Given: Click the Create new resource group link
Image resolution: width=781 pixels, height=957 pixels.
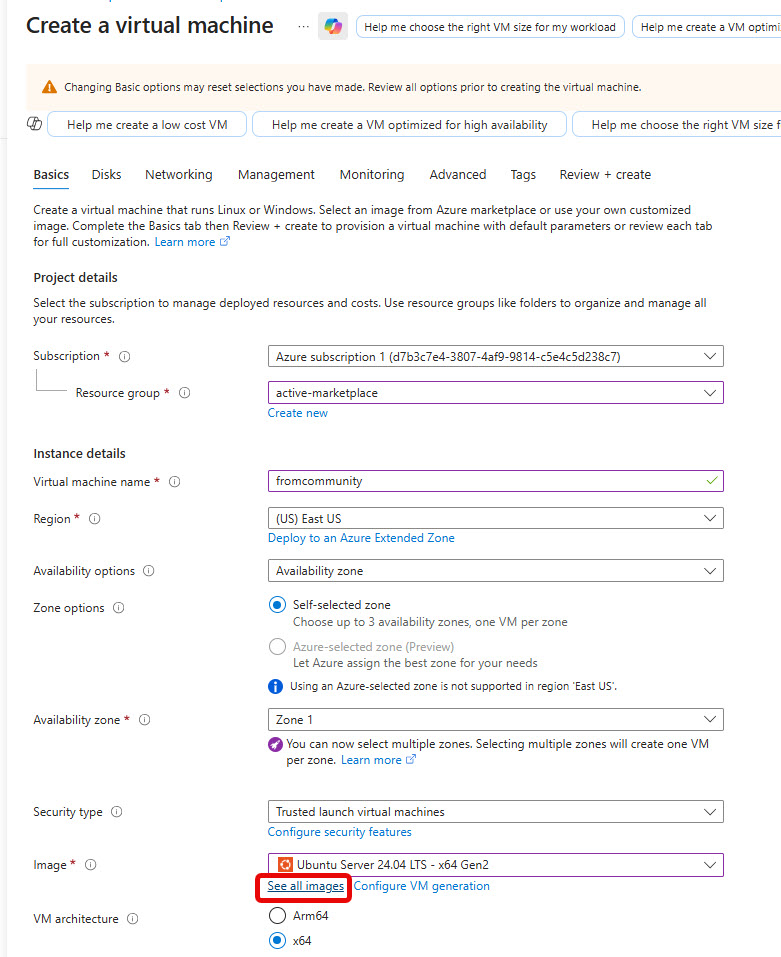Looking at the screenshot, I should click(298, 413).
